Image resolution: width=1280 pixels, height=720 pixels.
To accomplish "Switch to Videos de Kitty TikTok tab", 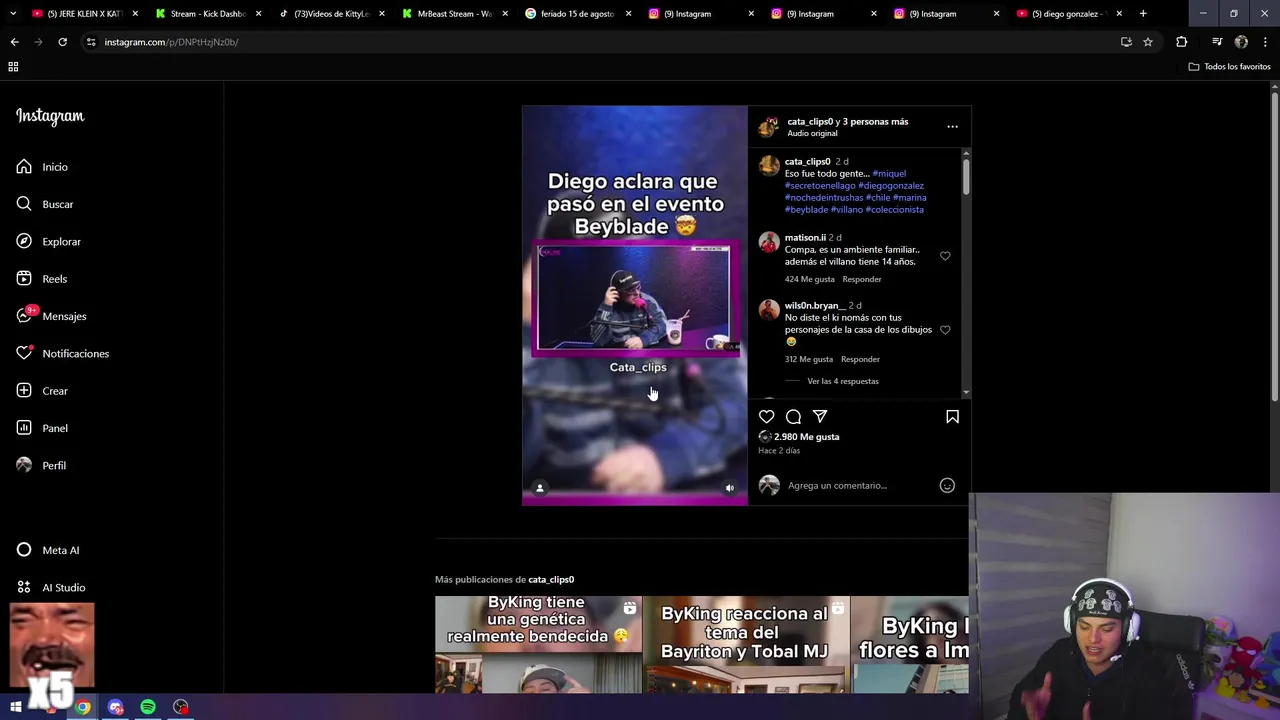I will [x=331, y=14].
